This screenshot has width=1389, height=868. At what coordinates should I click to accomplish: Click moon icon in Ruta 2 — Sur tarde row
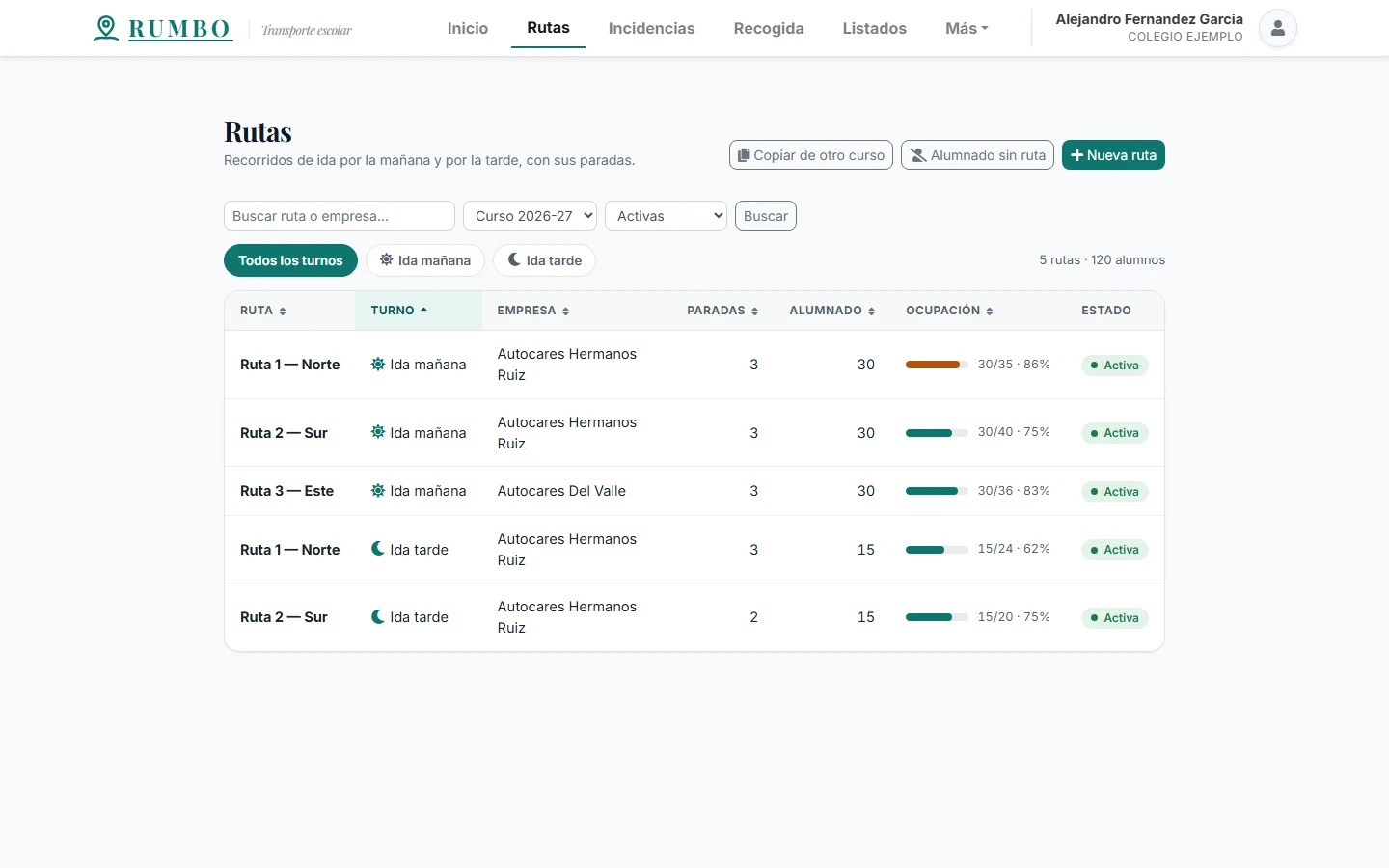pos(378,616)
